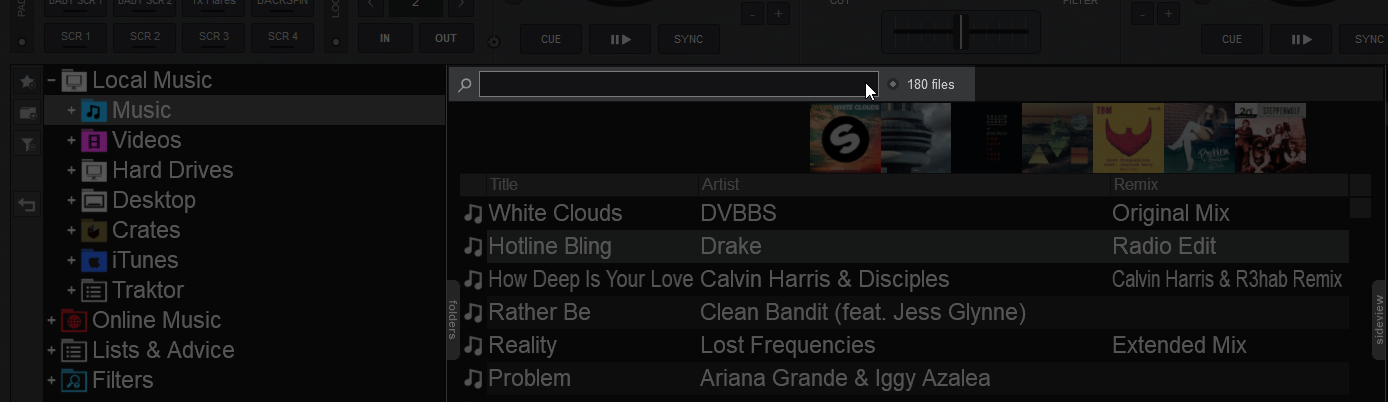Click the back arrow sidebar icon
Viewport: 1388px width, 402px height.
[x=27, y=205]
